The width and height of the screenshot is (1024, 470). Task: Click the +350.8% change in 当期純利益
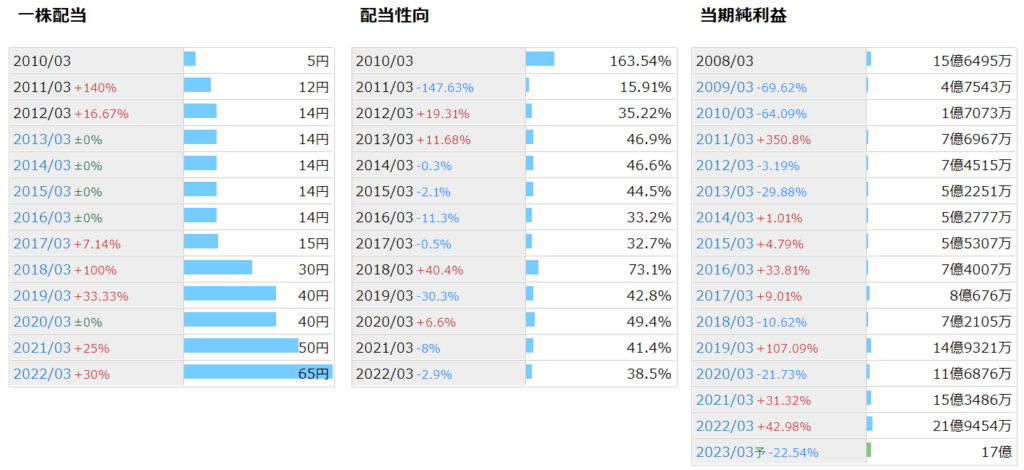pos(784,140)
